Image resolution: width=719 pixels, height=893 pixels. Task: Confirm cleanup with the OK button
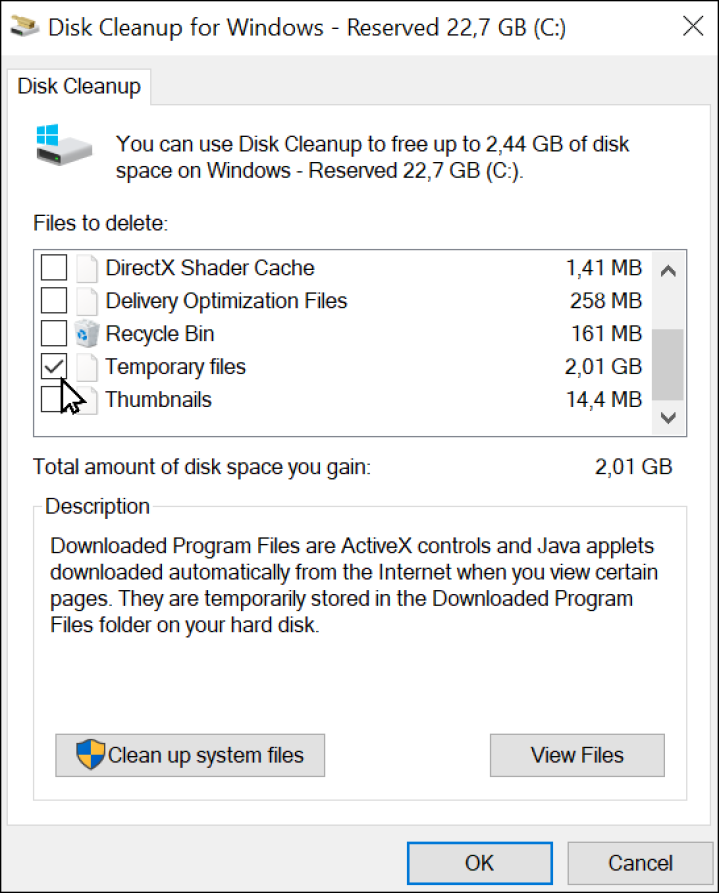pyautogui.click(x=479, y=863)
